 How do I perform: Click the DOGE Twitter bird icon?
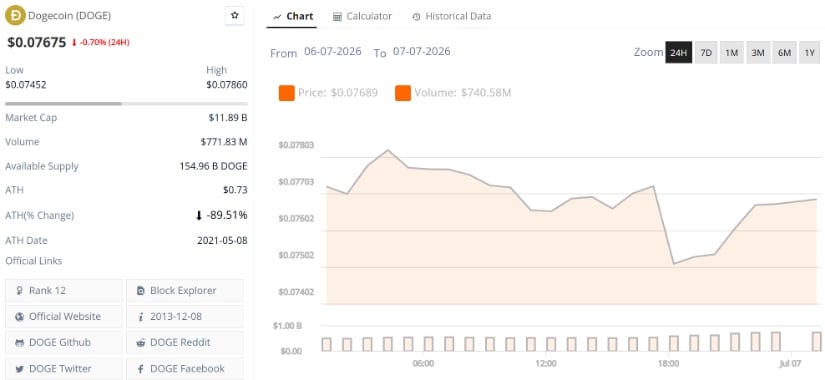coord(19,369)
